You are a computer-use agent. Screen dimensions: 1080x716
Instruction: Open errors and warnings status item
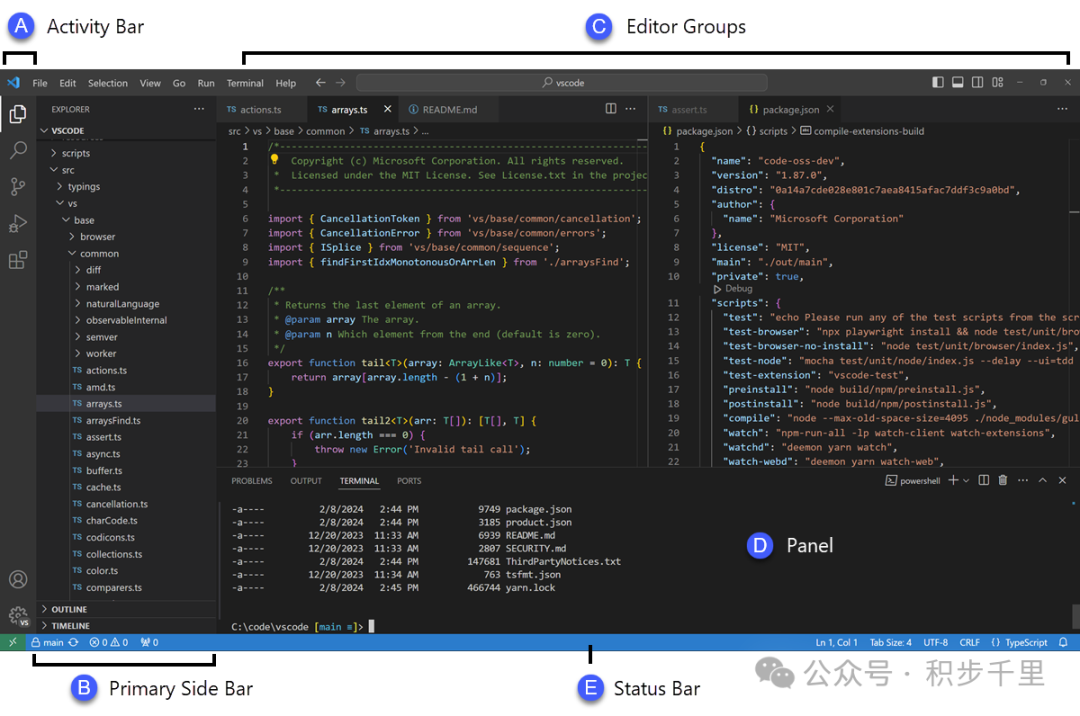coord(109,642)
